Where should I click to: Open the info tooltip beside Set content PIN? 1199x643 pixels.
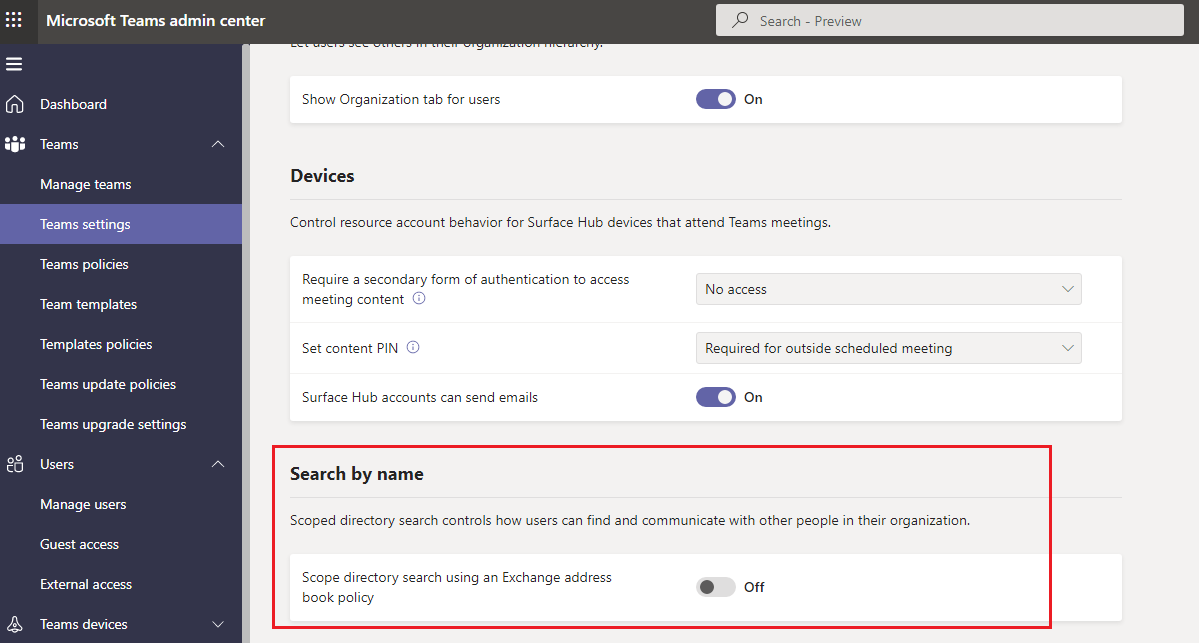411,347
